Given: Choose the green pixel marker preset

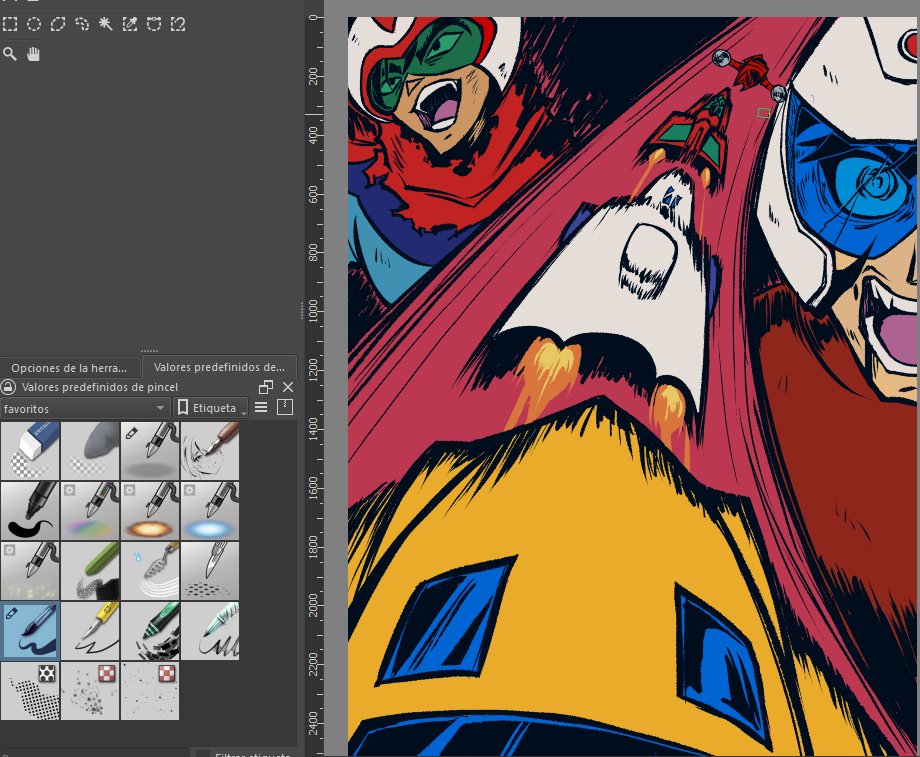Looking at the screenshot, I should point(150,630).
